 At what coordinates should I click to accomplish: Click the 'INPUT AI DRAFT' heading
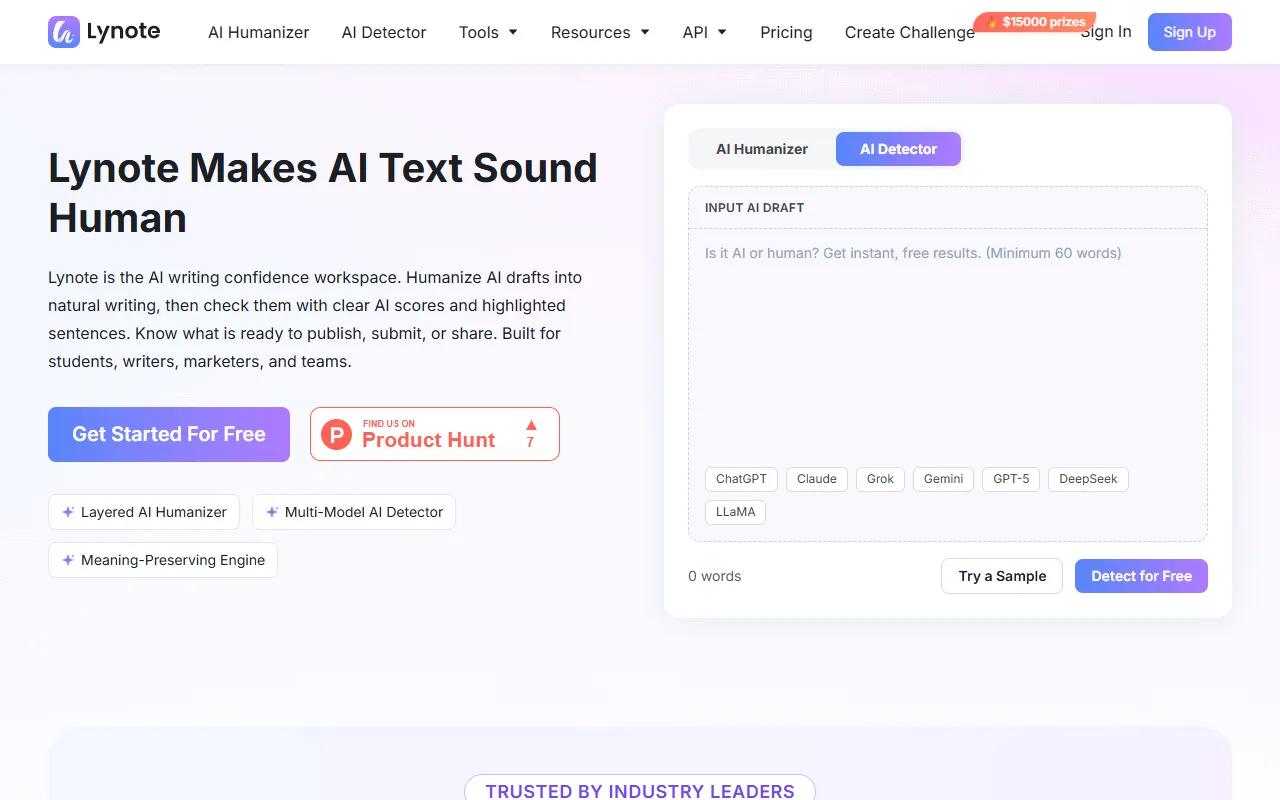click(755, 208)
